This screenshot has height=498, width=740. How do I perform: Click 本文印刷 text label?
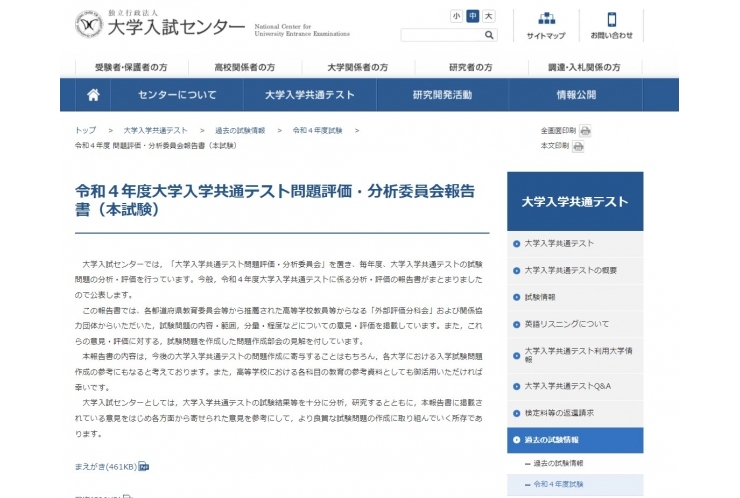(555, 146)
